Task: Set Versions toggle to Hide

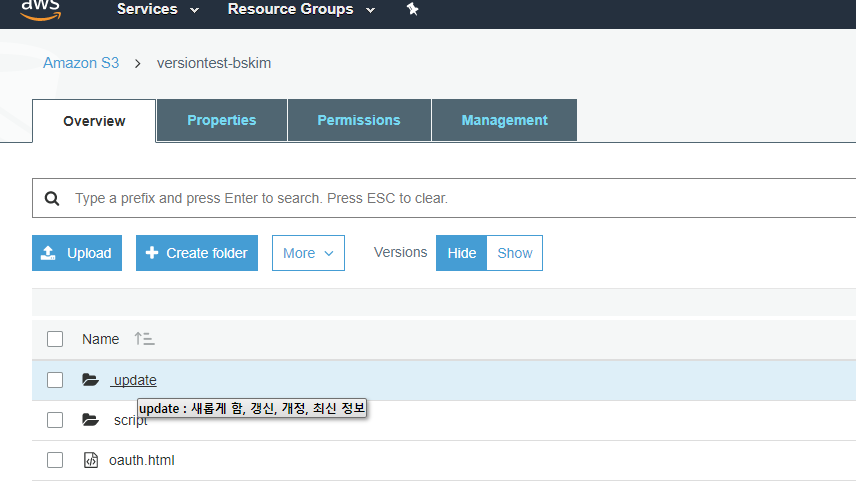Action: coord(461,253)
